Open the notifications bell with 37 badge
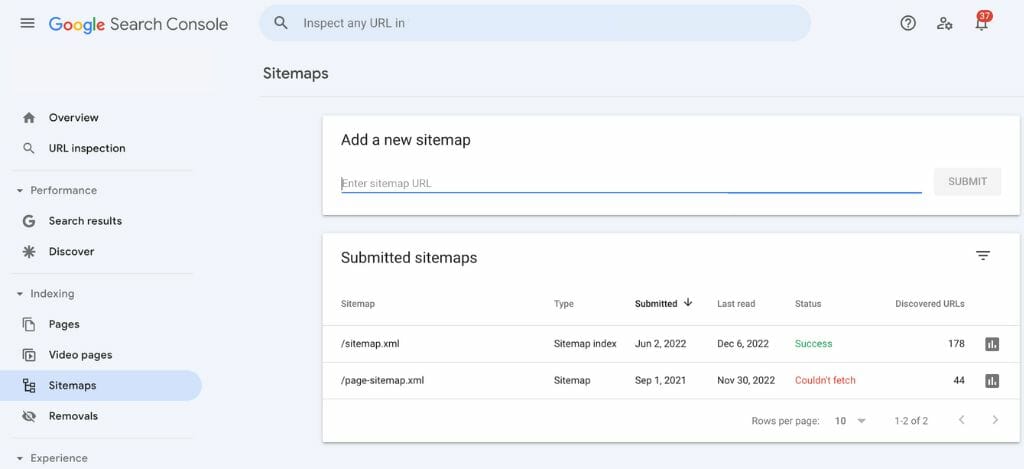Screen dimensions: 1024x469 (982, 24)
